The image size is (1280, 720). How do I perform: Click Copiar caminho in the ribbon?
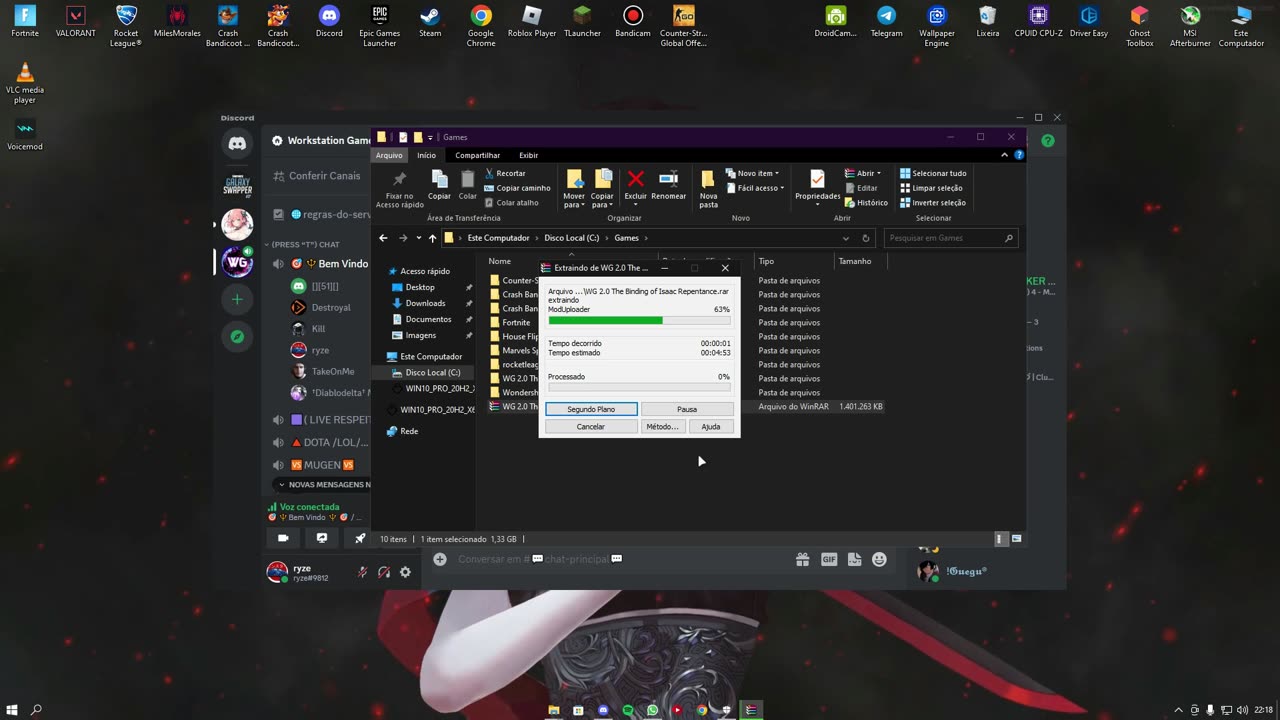(518, 188)
